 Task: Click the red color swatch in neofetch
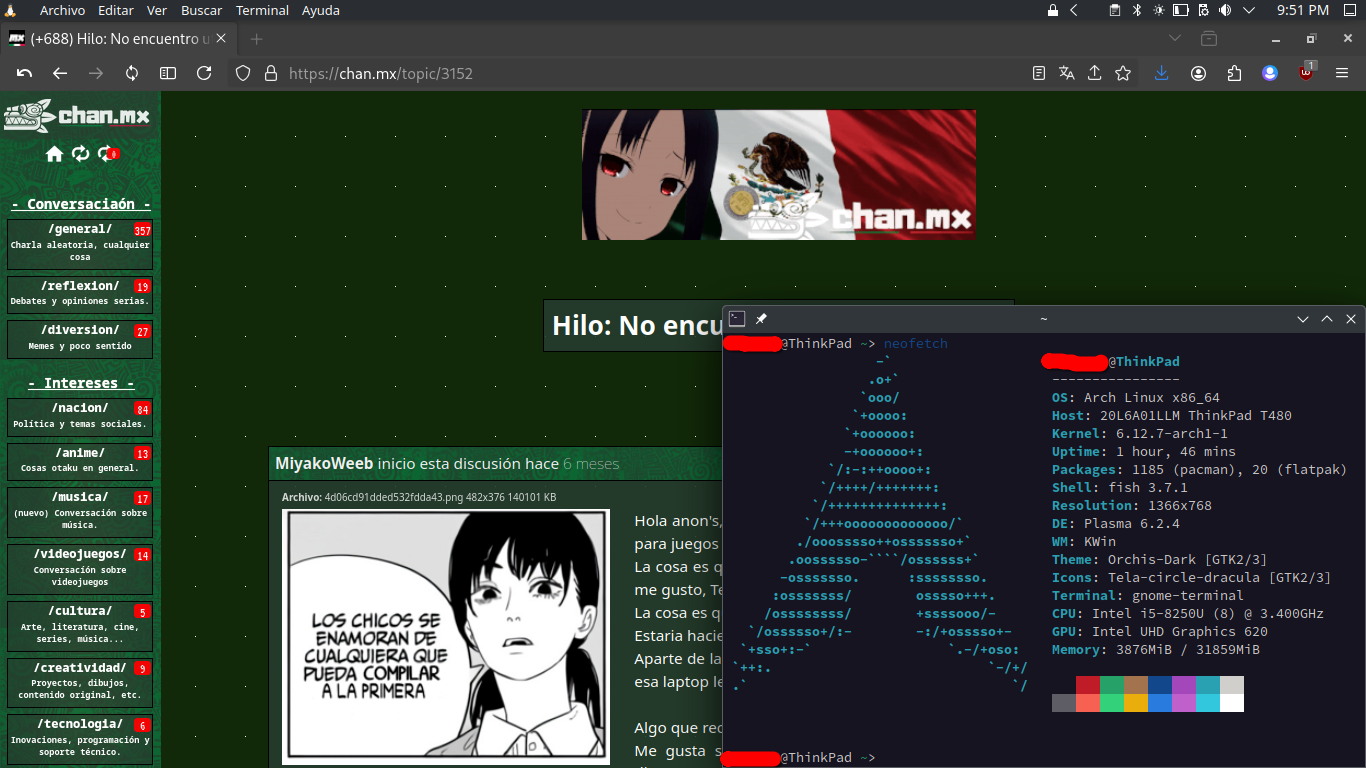tap(1088, 685)
